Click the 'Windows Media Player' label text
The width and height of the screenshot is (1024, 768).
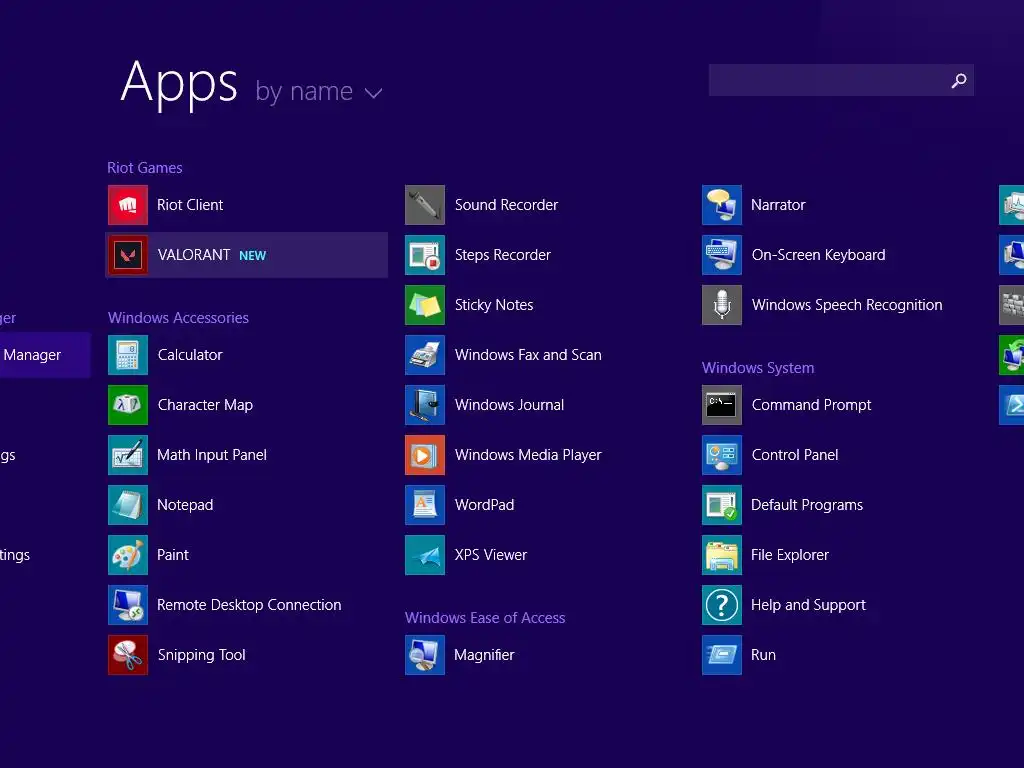point(528,455)
